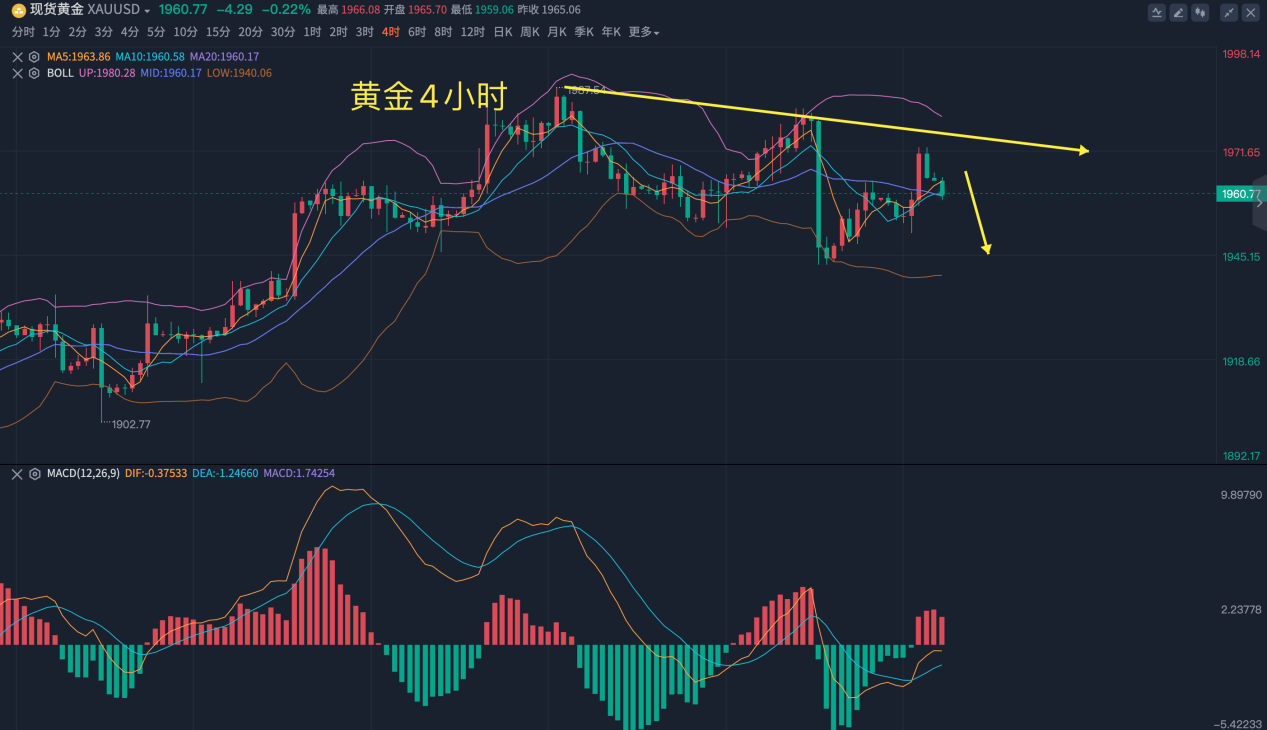
Task: Expand the 更多 timeframe dropdown
Action: (643, 32)
